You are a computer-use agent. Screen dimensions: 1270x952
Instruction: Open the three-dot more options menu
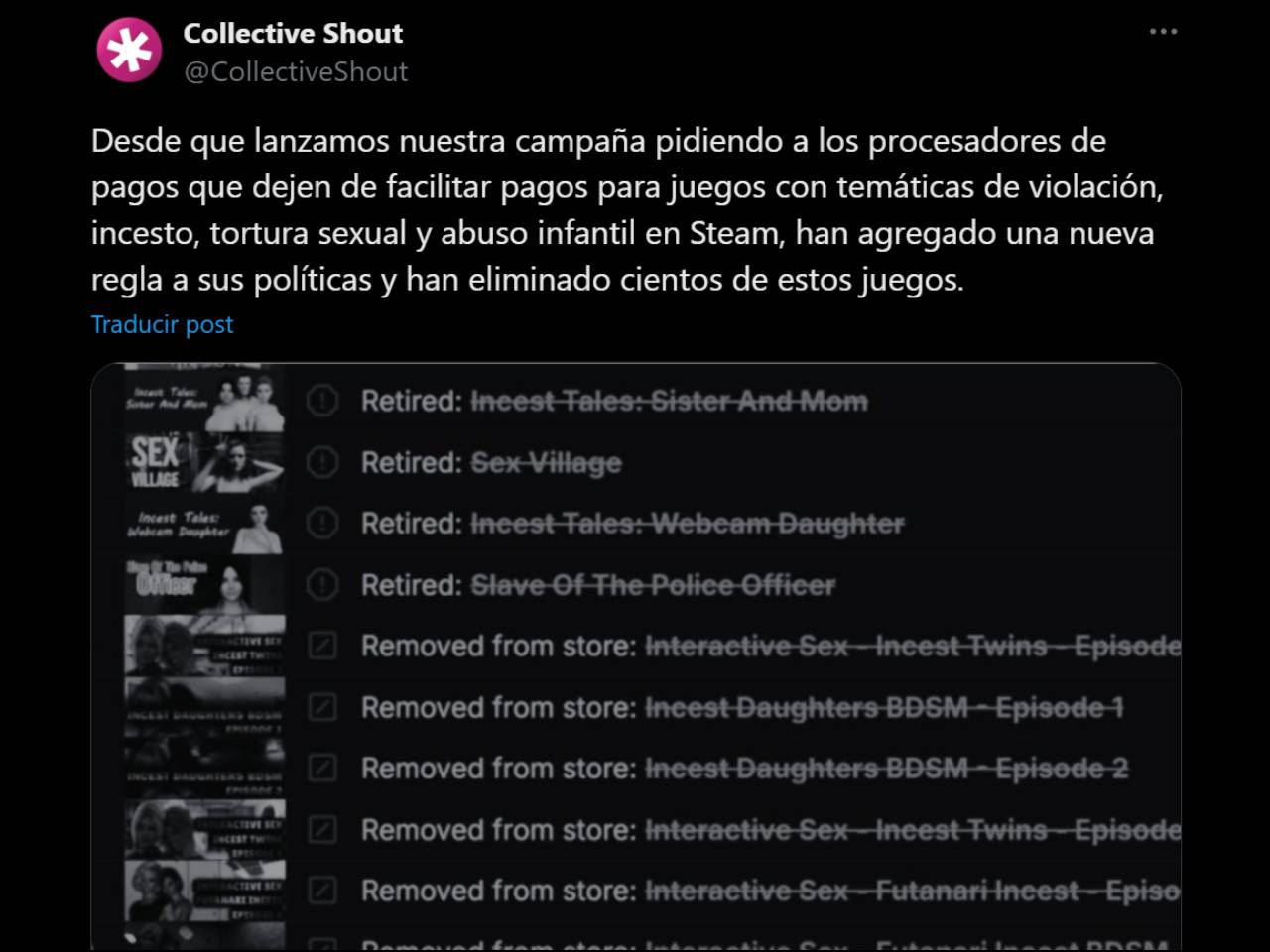coord(1163,32)
